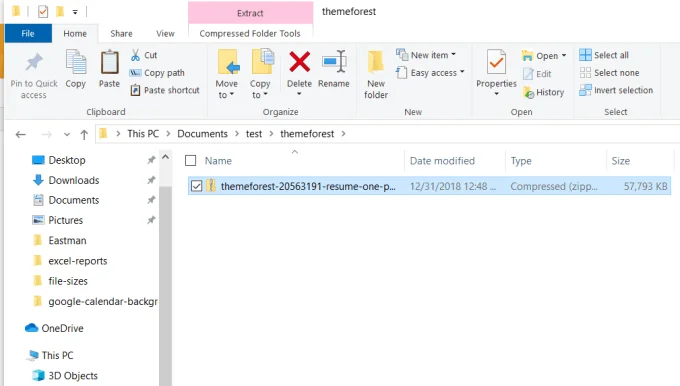Open the Eastman folder in sidebar
Image resolution: width=680 pixels, height=386 pixels.
tap(60, 240)
